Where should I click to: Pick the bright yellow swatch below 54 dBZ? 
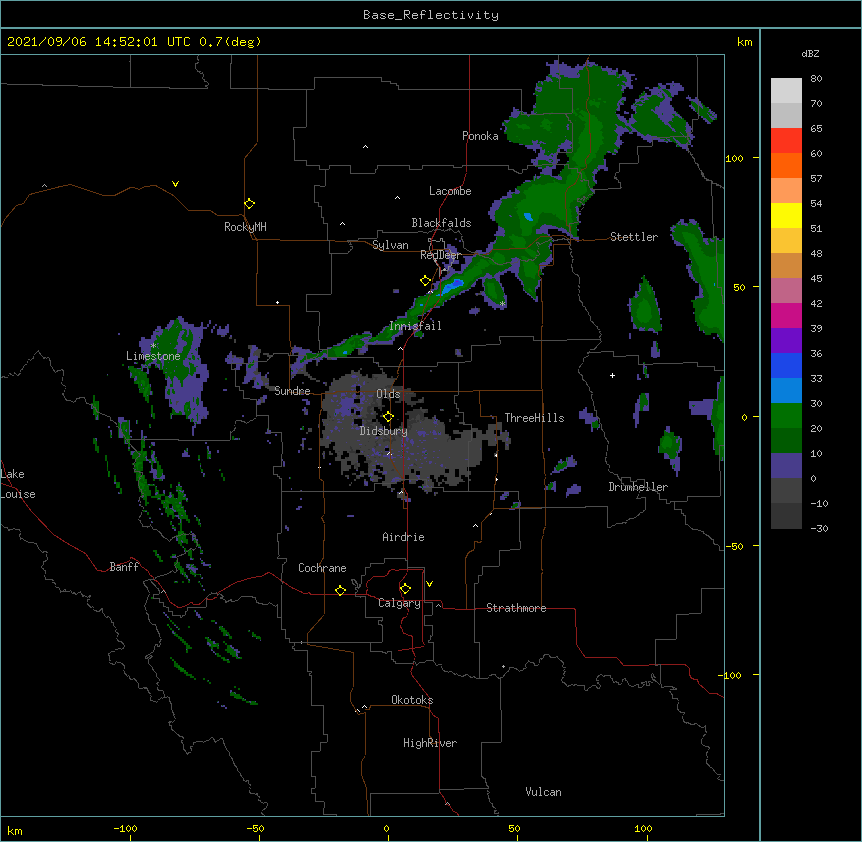click(x=786, y=215)
